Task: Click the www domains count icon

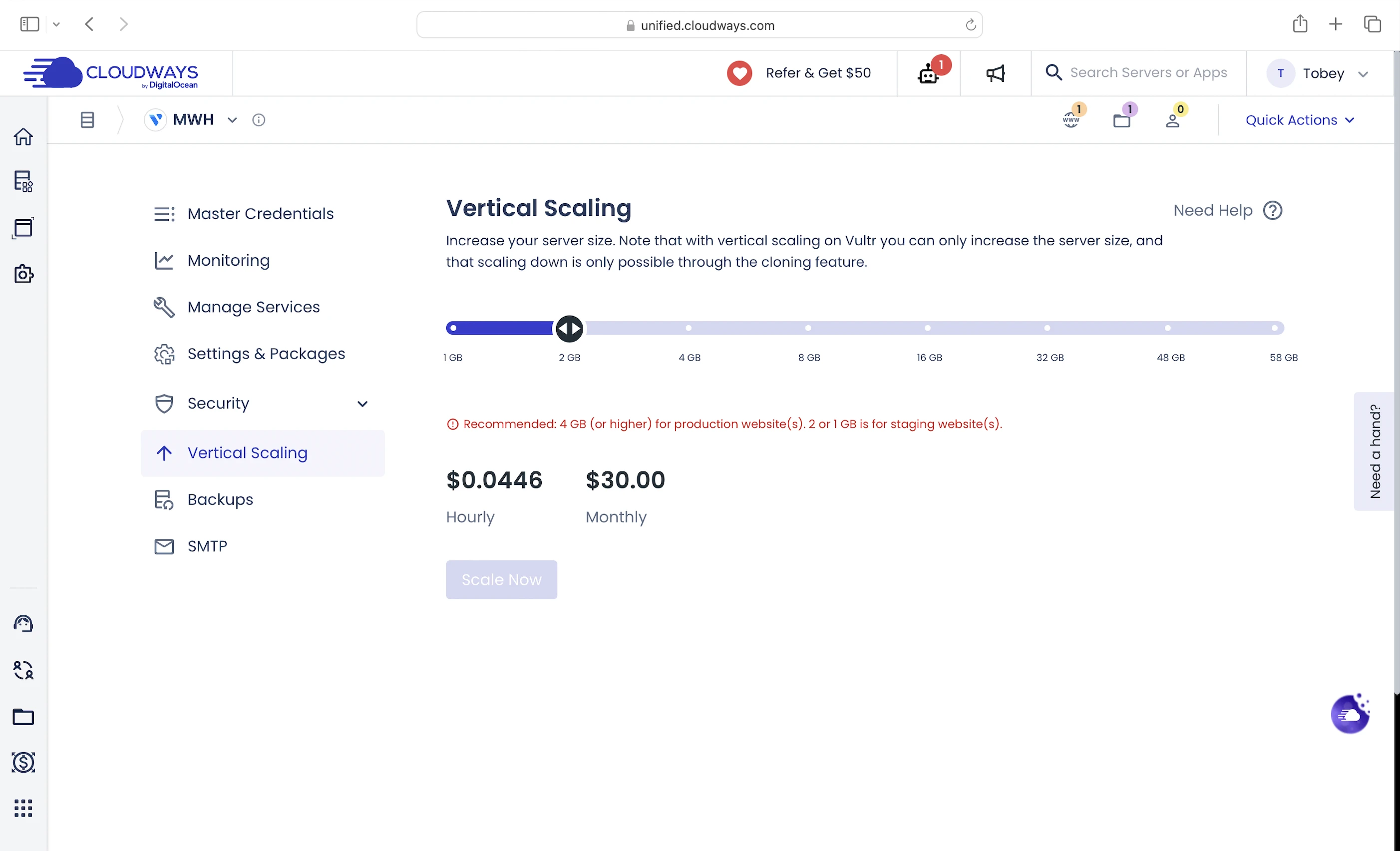Action: coord(1071,120)
